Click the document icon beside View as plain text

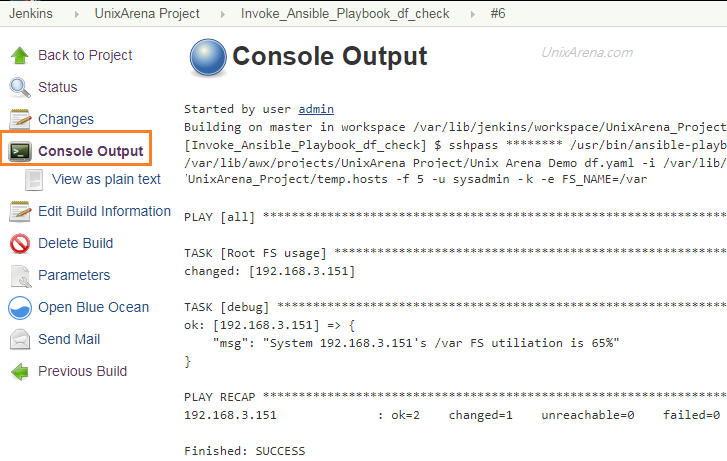coord(34,180)
